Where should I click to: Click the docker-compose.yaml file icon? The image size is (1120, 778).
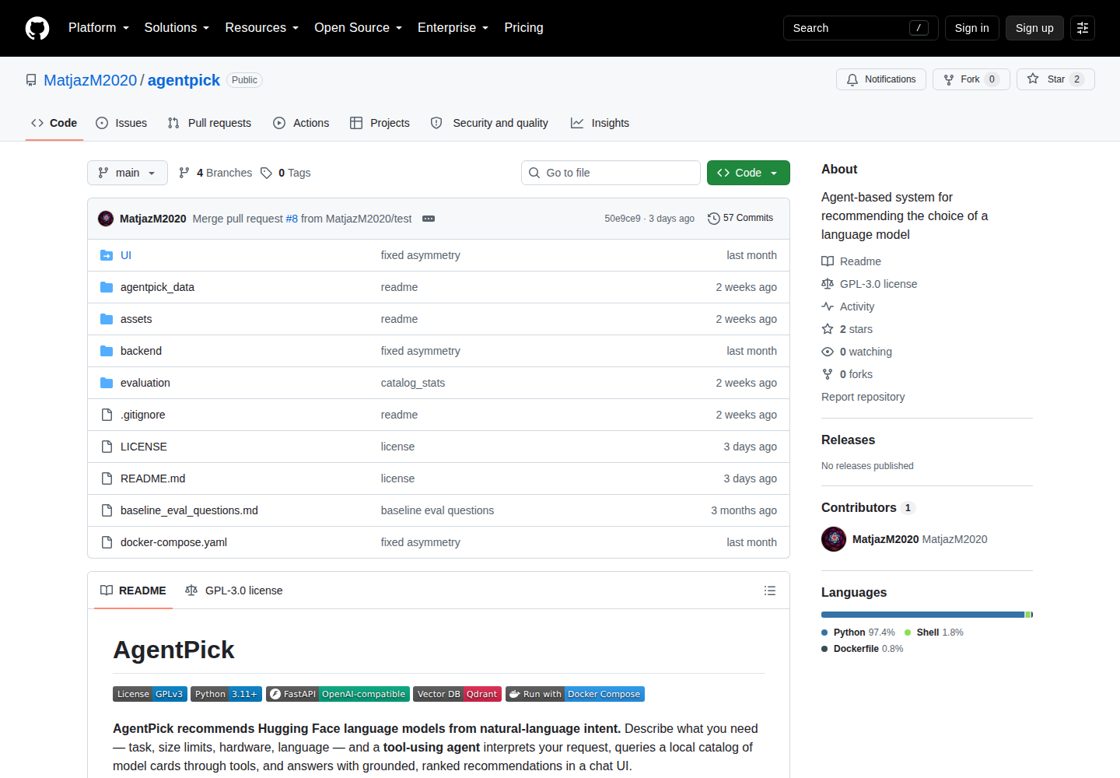(x=106, y=542)
